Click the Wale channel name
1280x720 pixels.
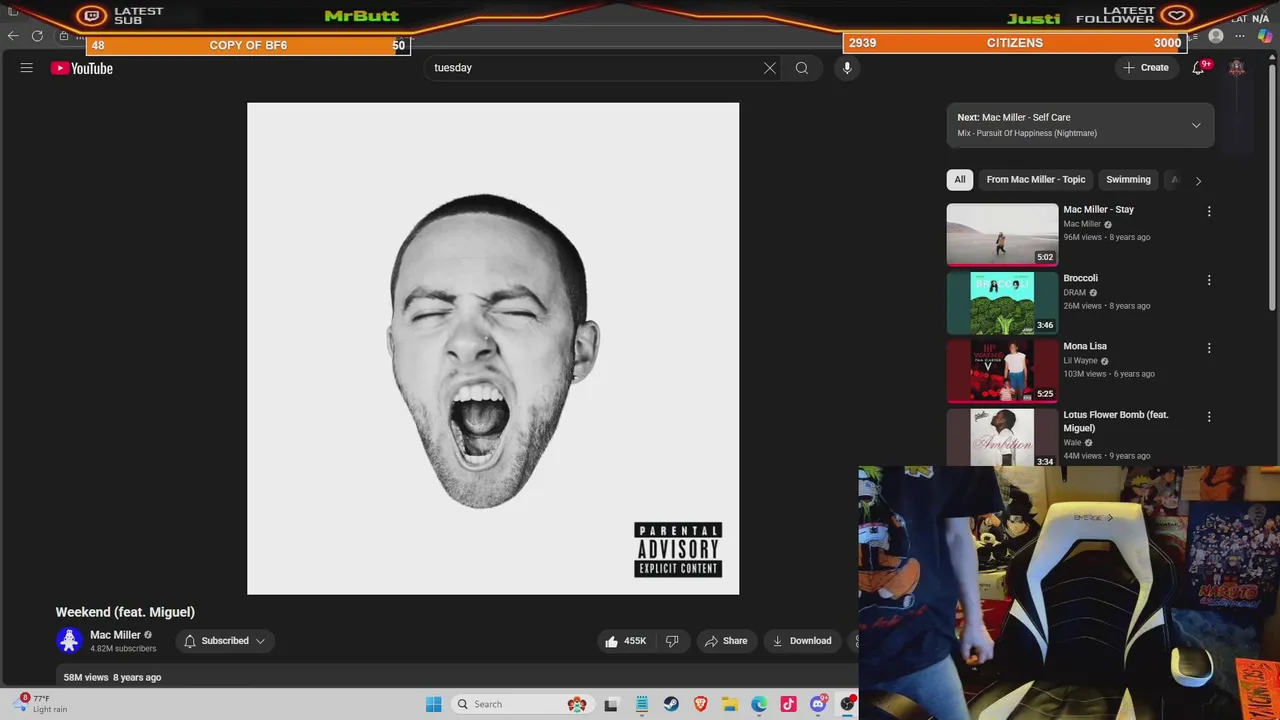click(1072, 443)
